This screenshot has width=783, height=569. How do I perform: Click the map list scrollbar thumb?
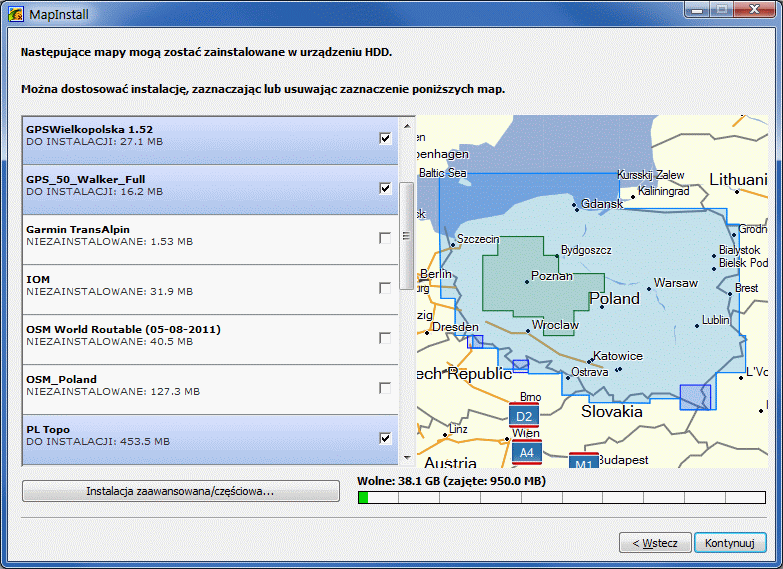coord(406,236)
